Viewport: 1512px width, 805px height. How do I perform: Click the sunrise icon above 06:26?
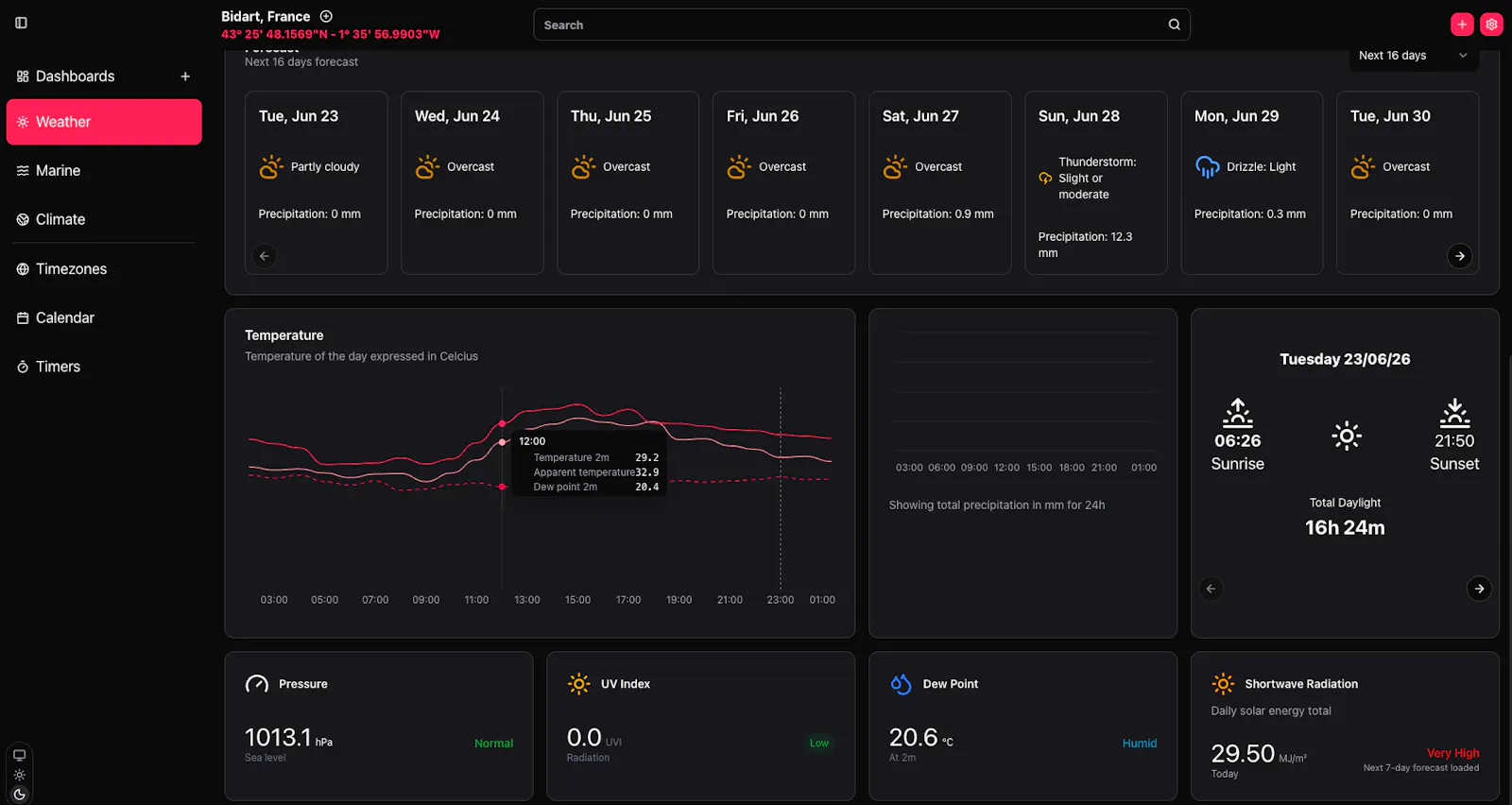[x=1237, y=413]
